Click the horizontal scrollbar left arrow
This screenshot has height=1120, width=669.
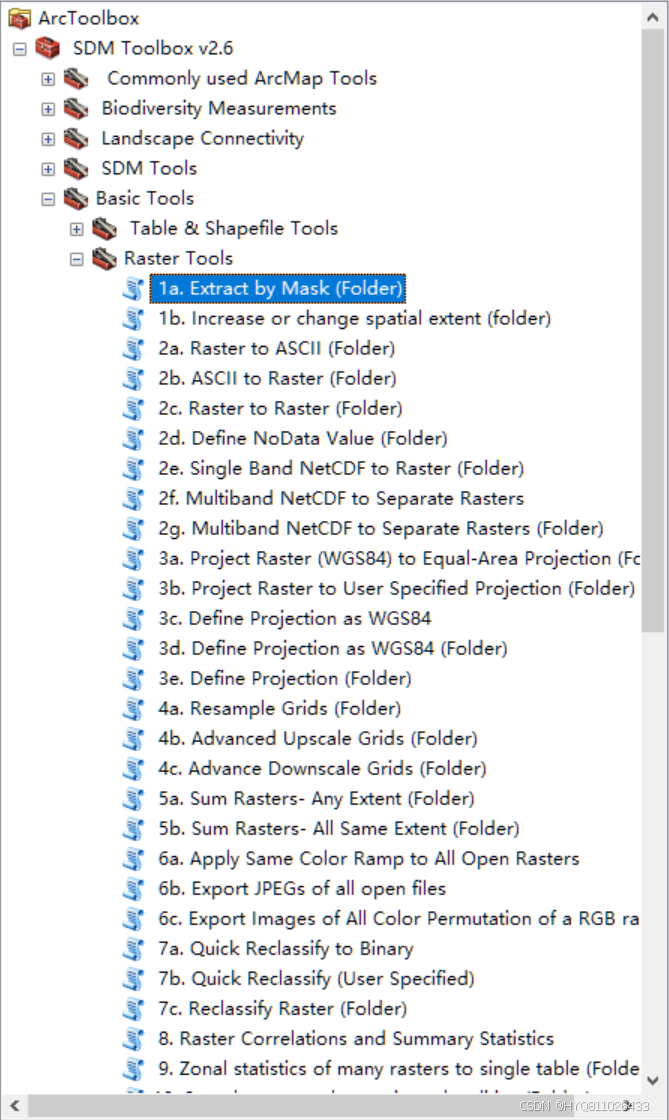point(14,1106)
